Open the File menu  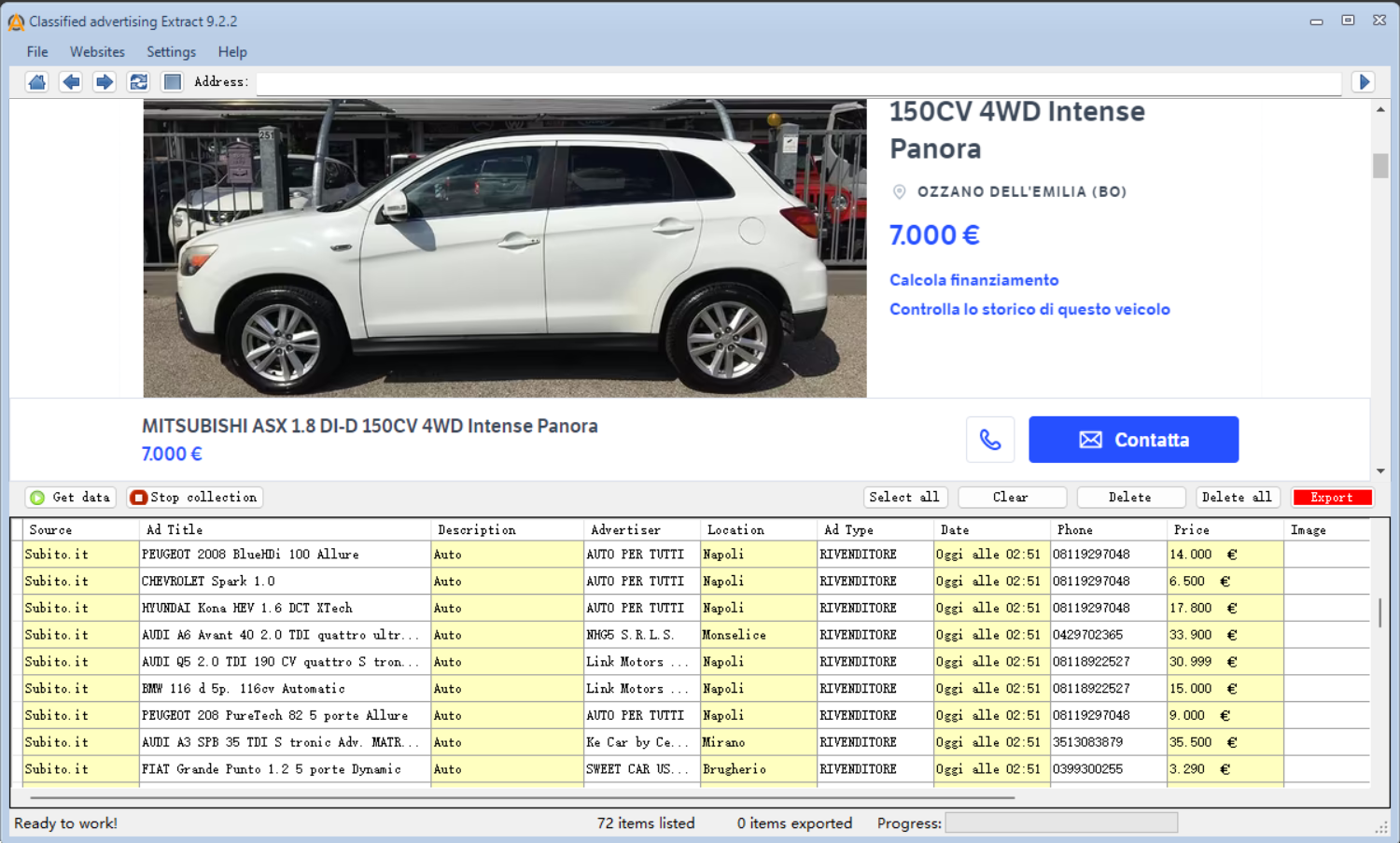37,52
